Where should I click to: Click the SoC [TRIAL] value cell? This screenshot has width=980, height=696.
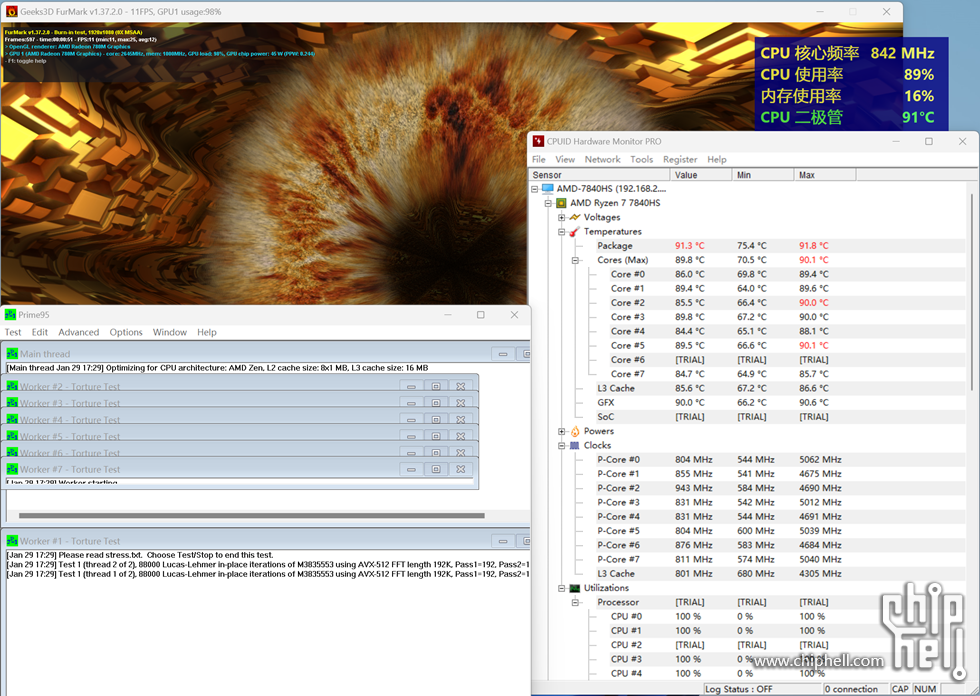[689, 417]
